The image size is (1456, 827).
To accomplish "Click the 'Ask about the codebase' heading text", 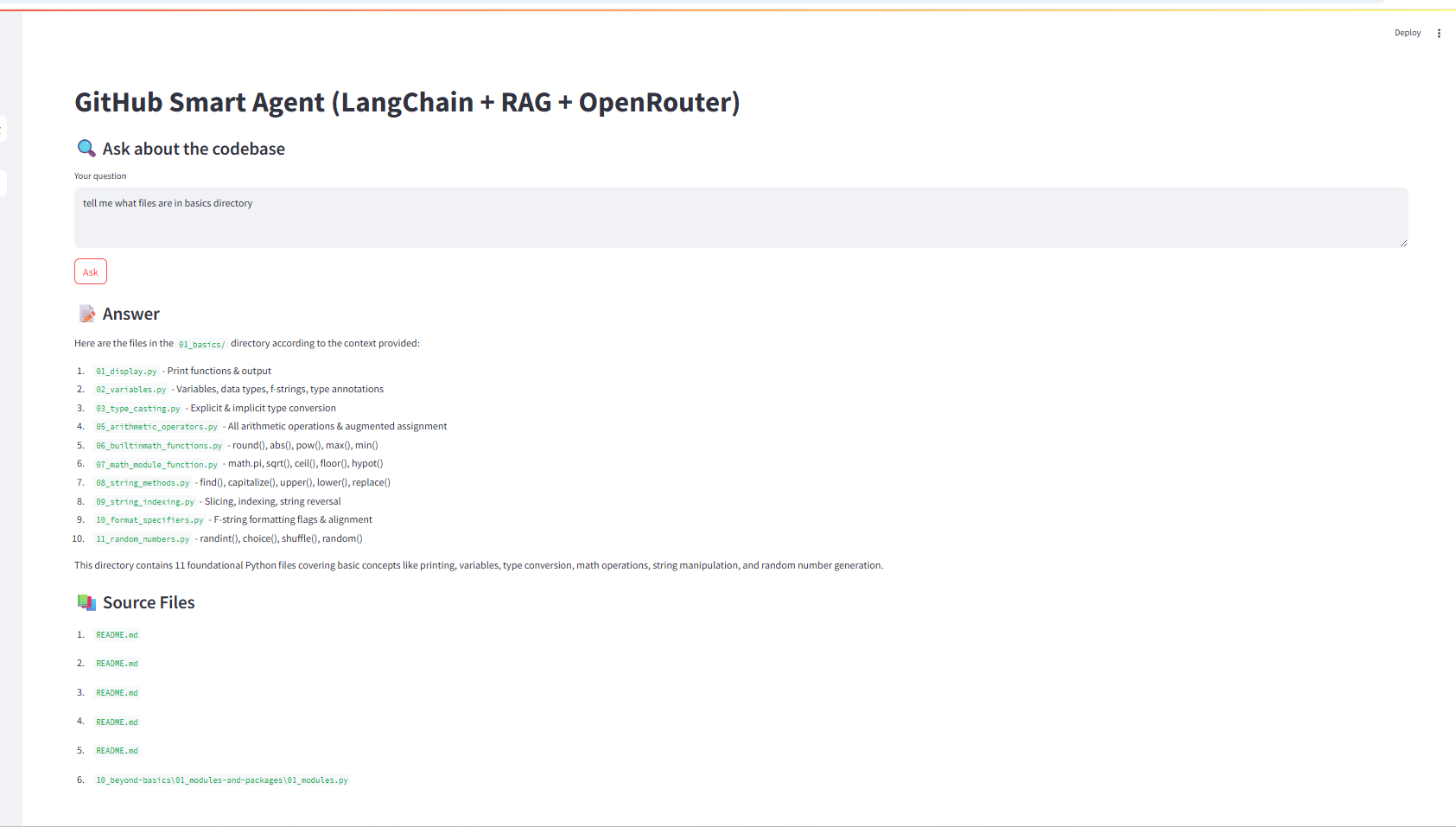I will click(194, 149).
